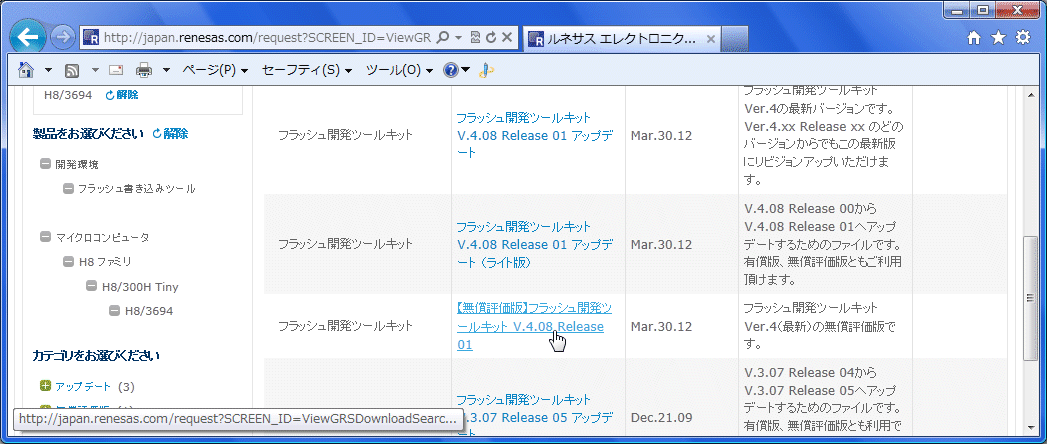Click Dec.21.09 date cell

661,418
